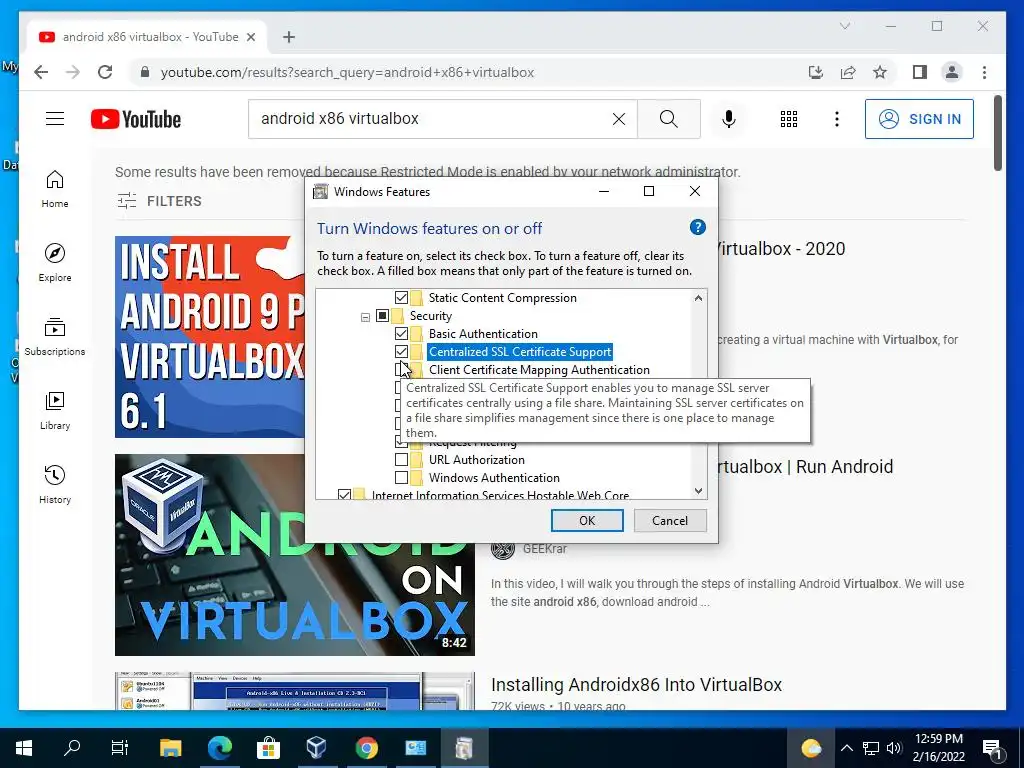Open Library in the sidebar

[x=55, y=411]
